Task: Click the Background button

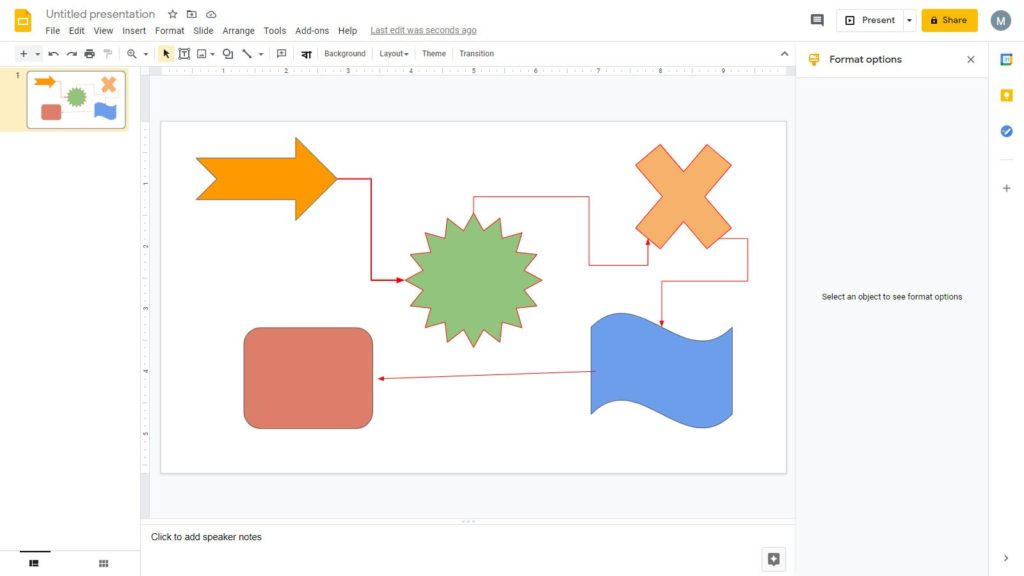Action: coord(345,54)
